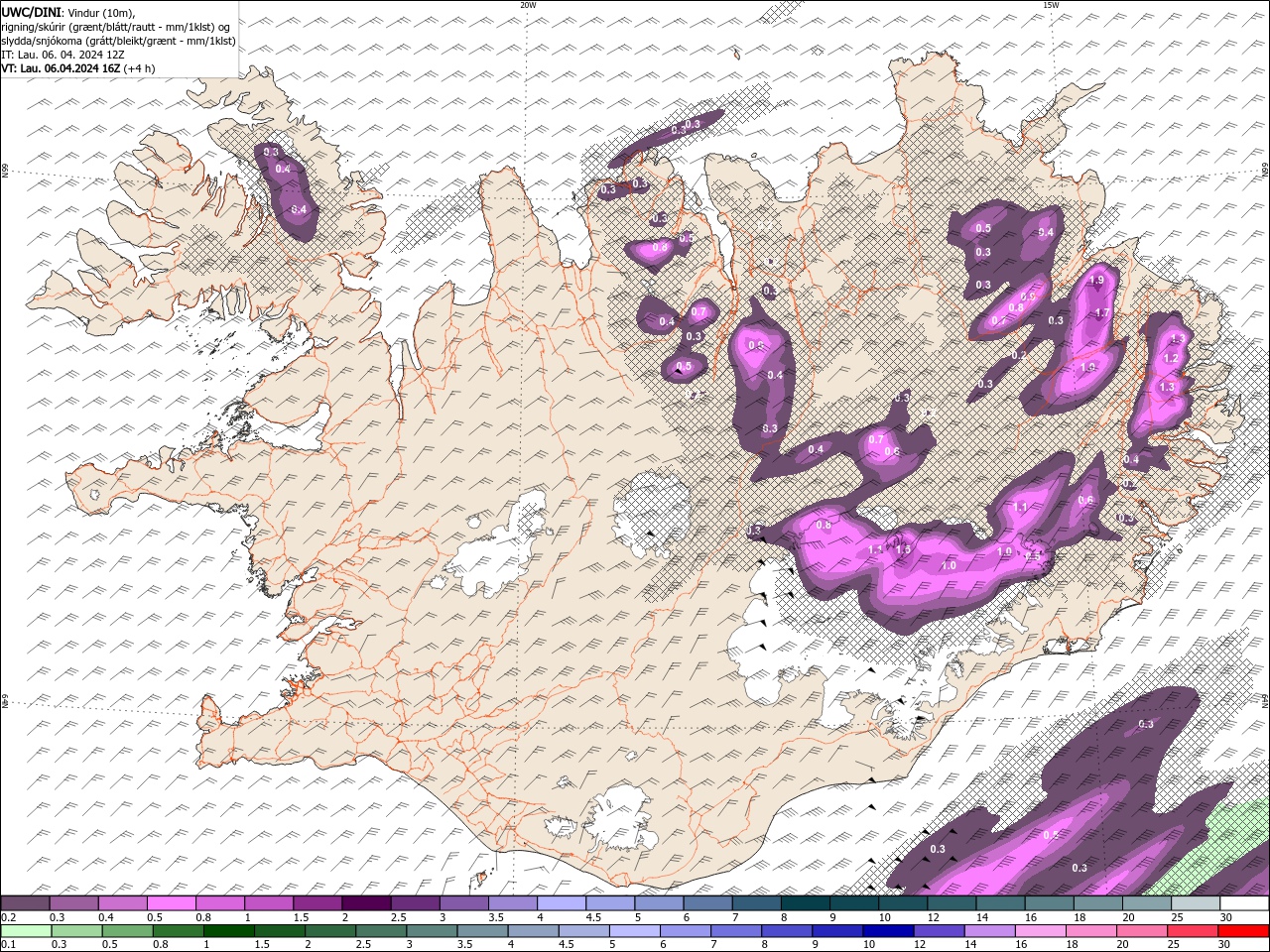
Task: Click the 1.7 precipitation value on the map
Action: (1101, 313)
